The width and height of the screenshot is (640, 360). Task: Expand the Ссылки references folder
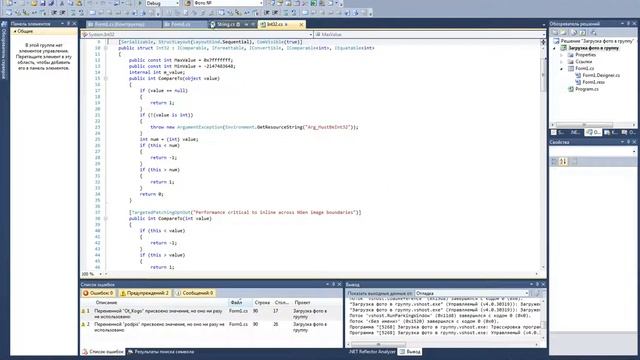[x=562, y=62]
